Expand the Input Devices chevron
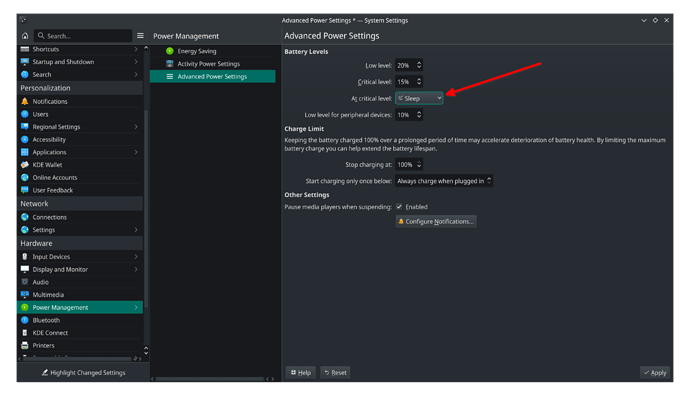 136,257
